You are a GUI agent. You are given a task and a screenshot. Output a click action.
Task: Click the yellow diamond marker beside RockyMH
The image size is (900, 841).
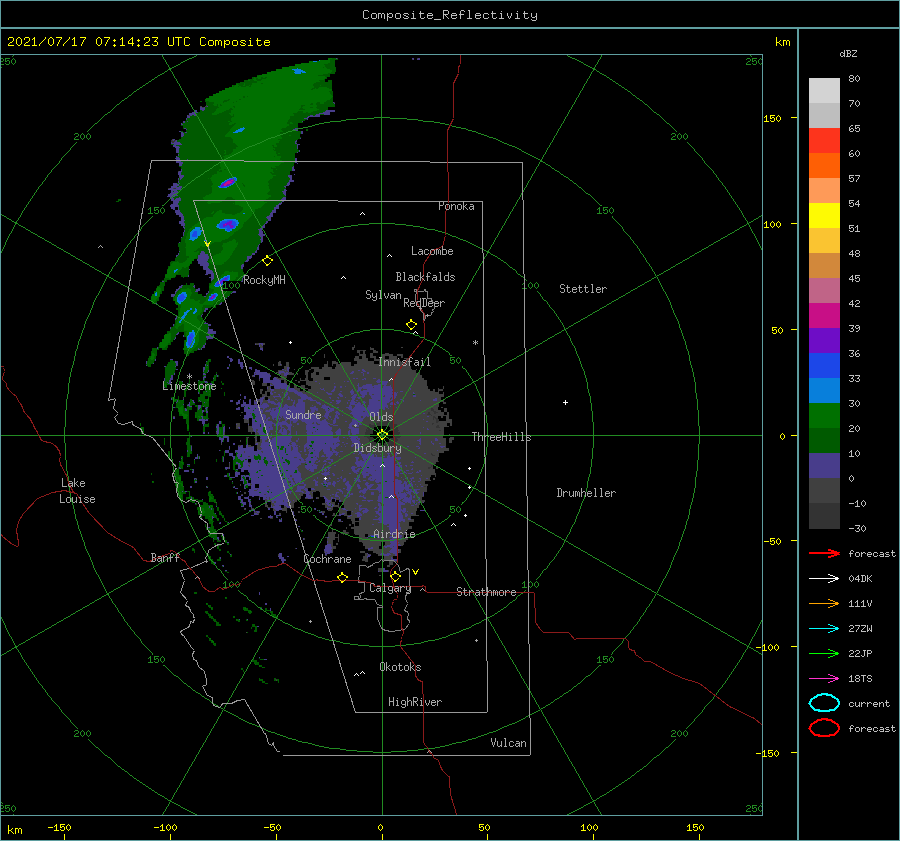tap(267, 261)
